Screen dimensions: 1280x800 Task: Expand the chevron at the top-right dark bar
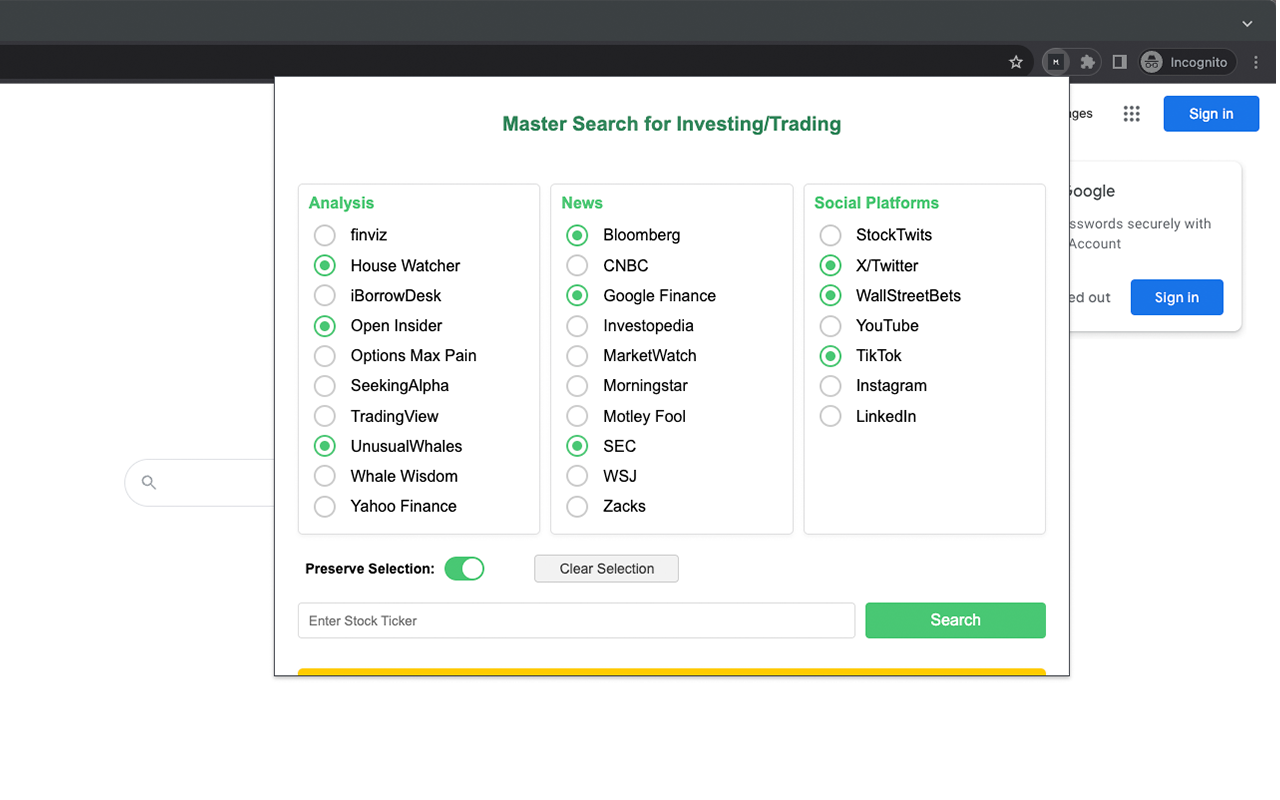click(x=1247, y=22)
